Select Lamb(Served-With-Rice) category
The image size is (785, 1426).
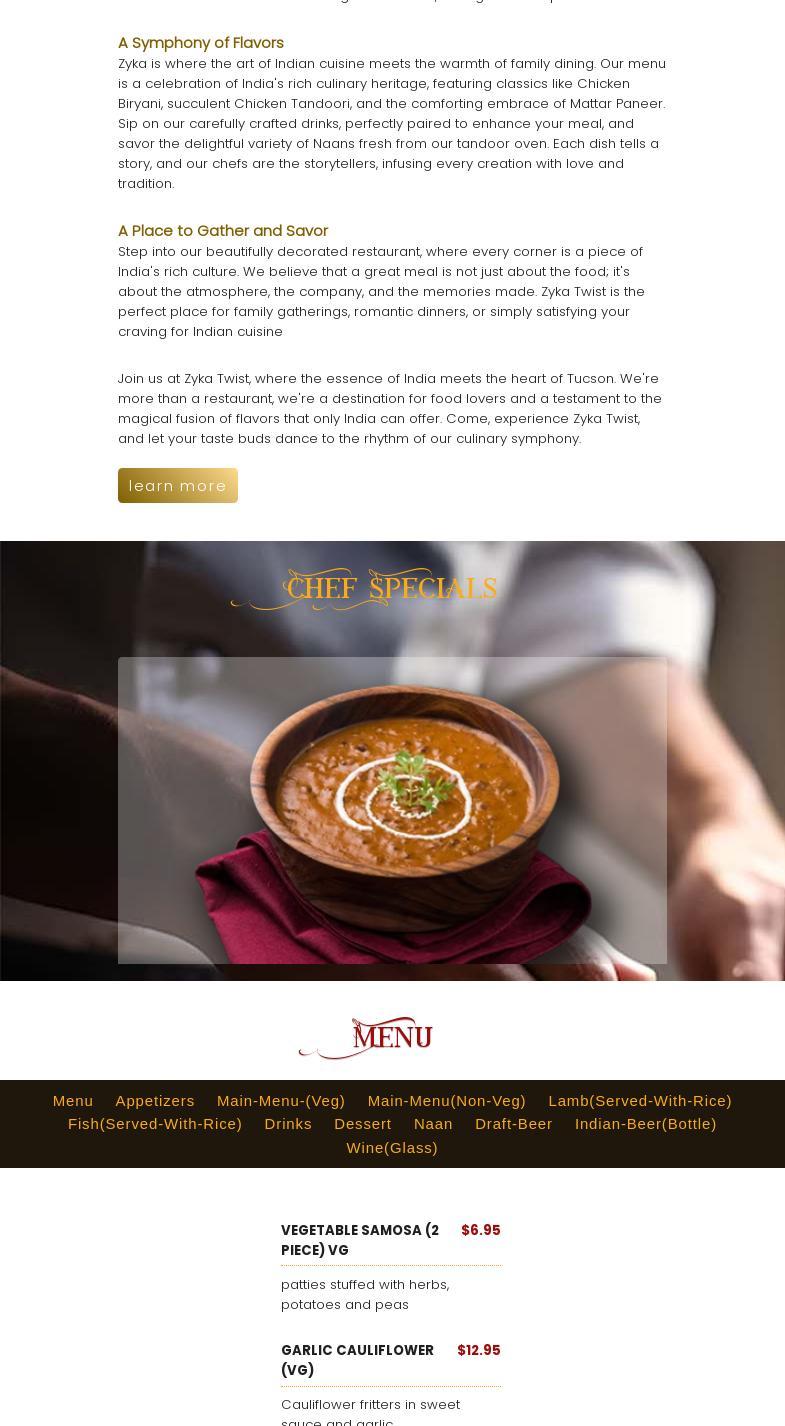(640, 1100)
